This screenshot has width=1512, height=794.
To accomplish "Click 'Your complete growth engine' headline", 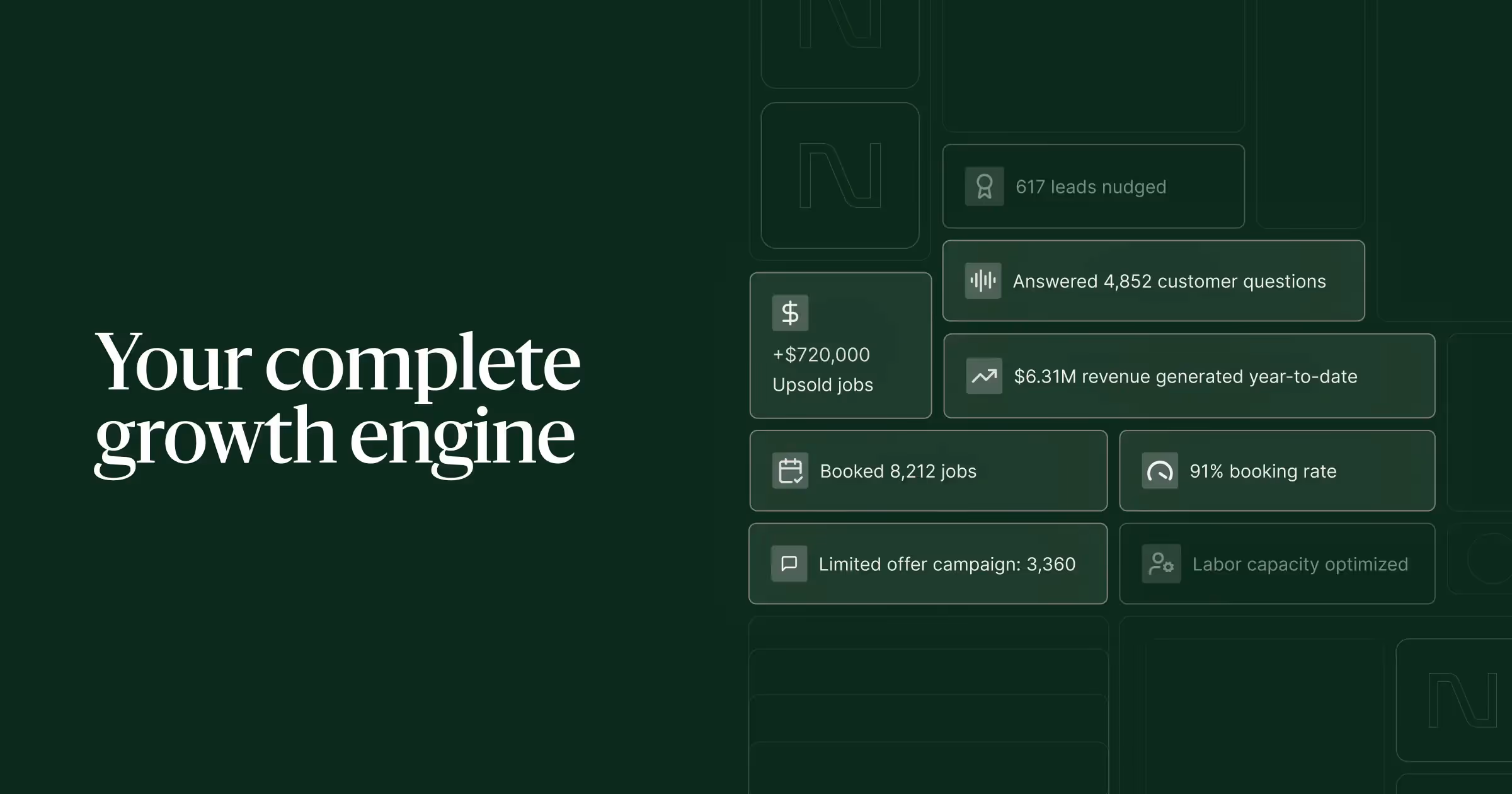I will 337,398.
